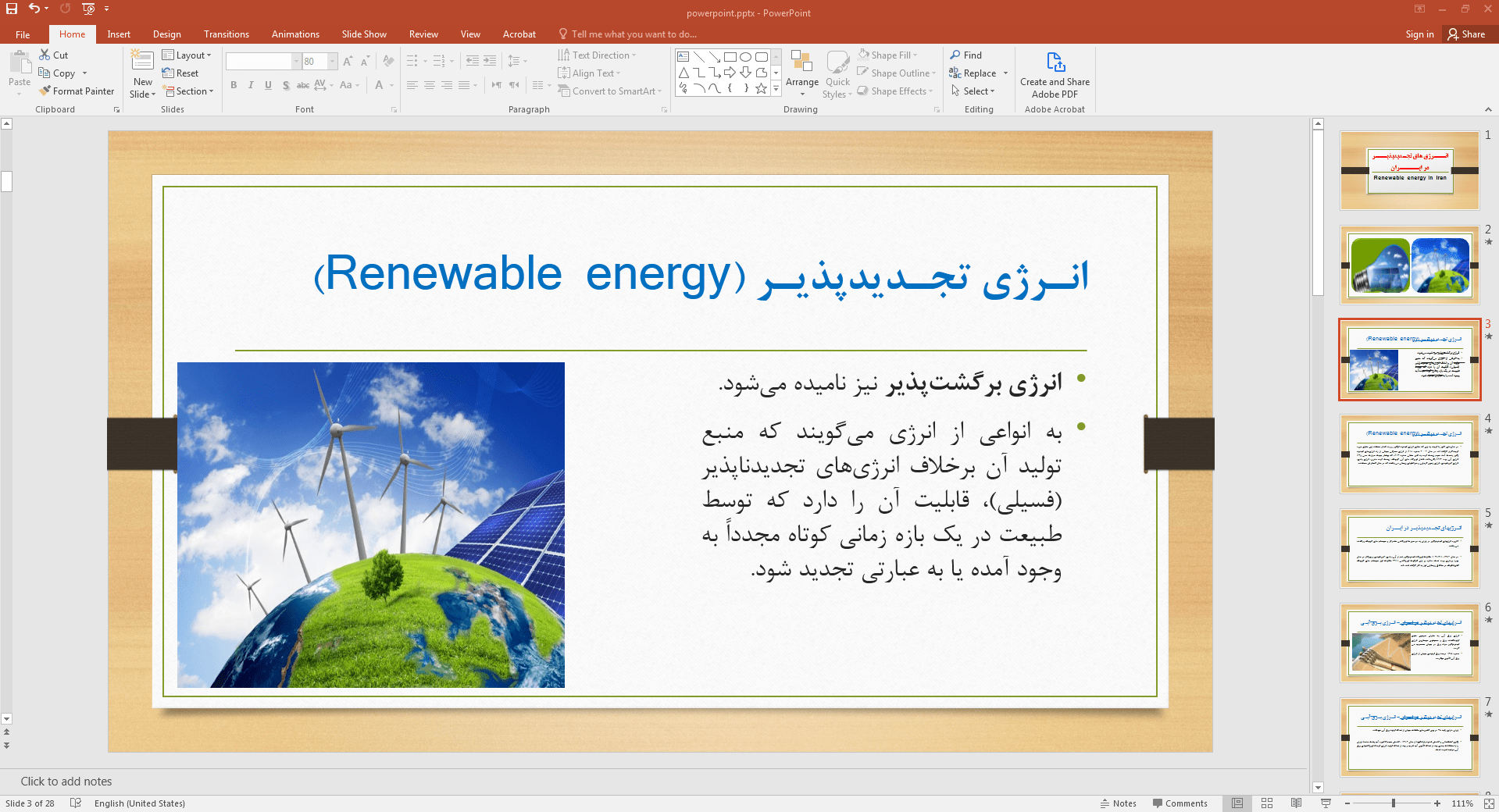Copy the selection to the clipboard
This screenshot has width=1499, height=812.
57,73
